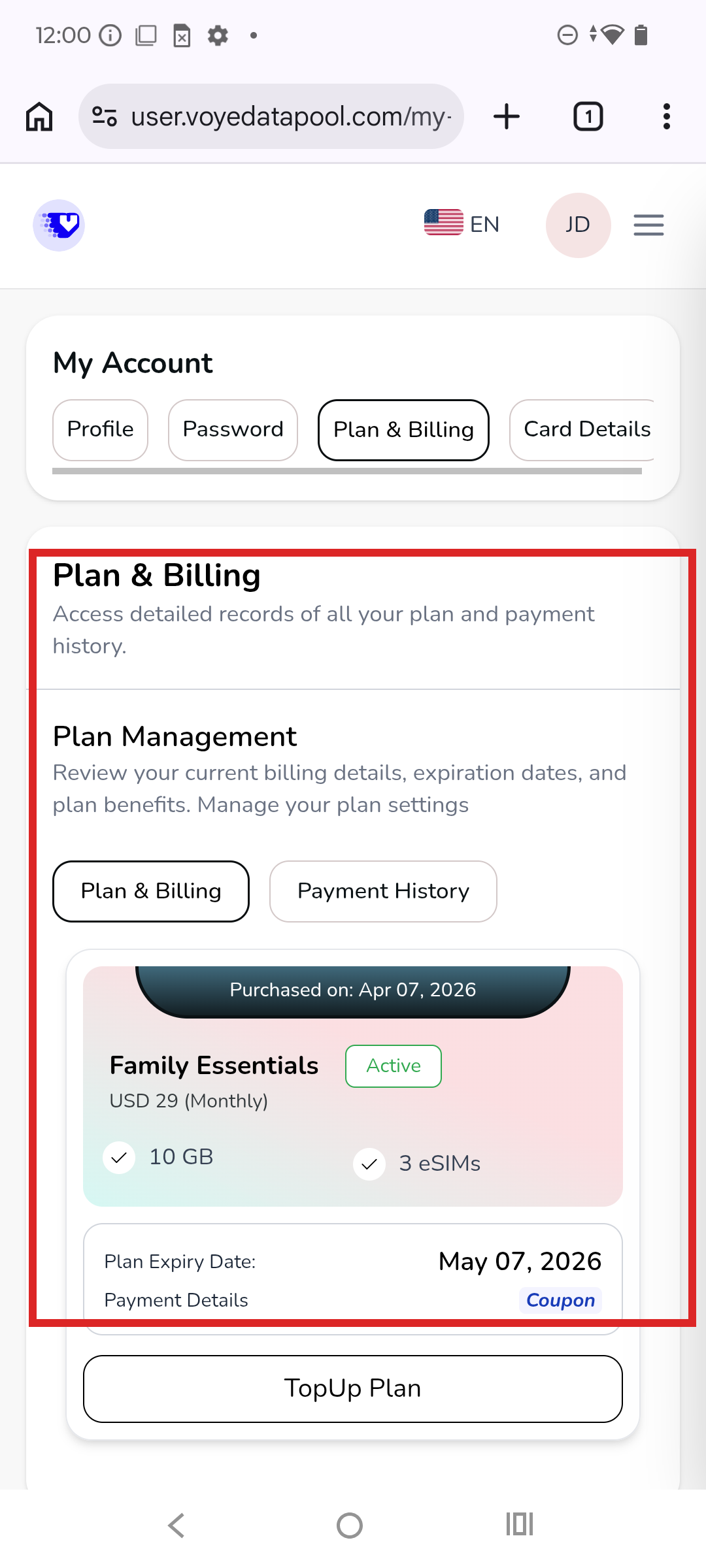Open the EN language selector
The image size is (706, 1568).
coord(462,224)
